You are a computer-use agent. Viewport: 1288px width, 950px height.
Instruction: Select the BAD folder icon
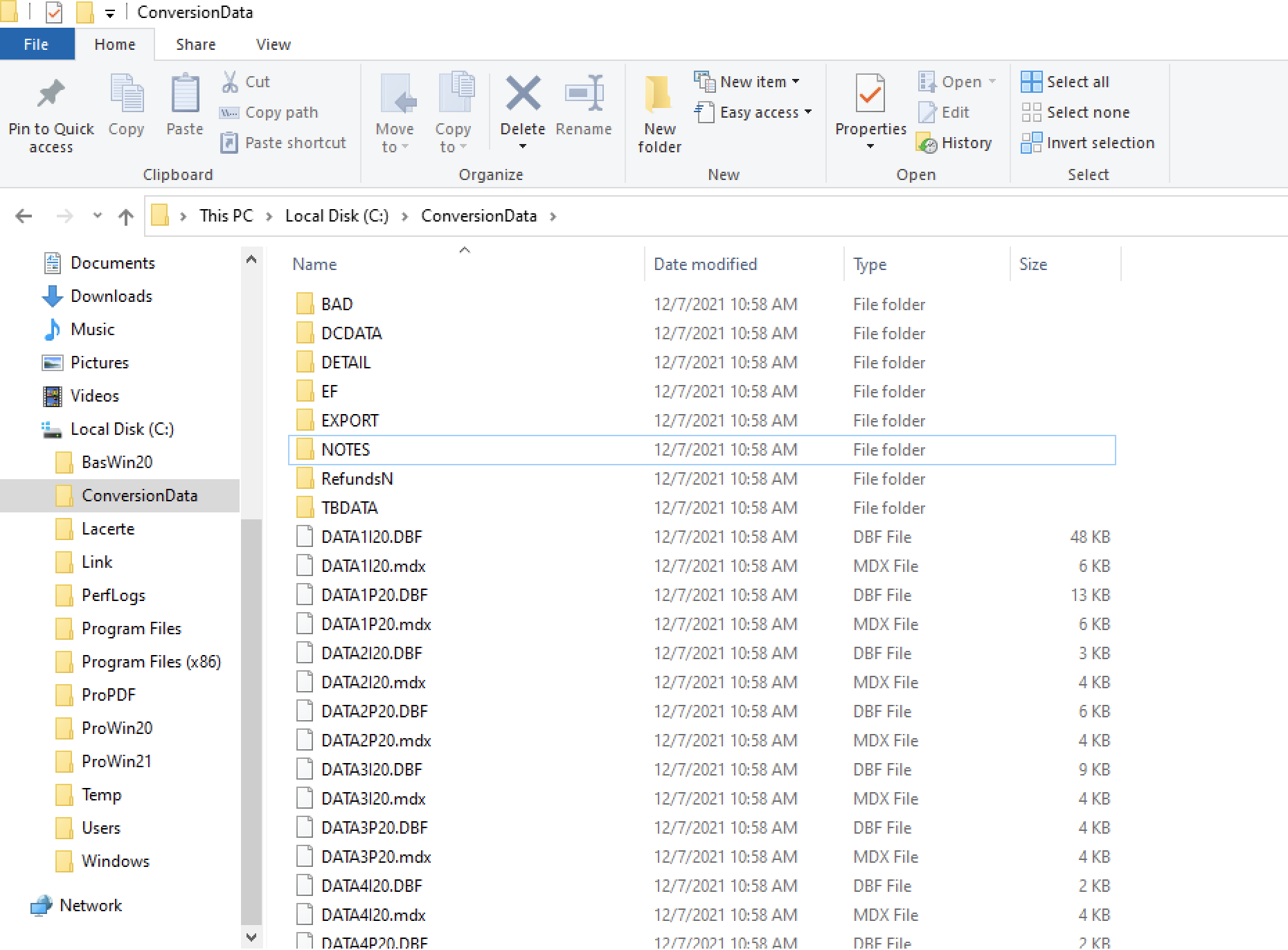[x=305, y=304]
